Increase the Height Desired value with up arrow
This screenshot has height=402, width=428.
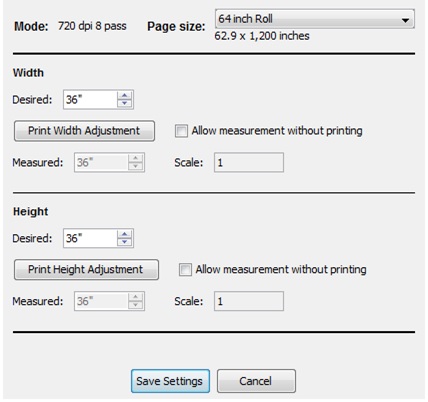125,234
